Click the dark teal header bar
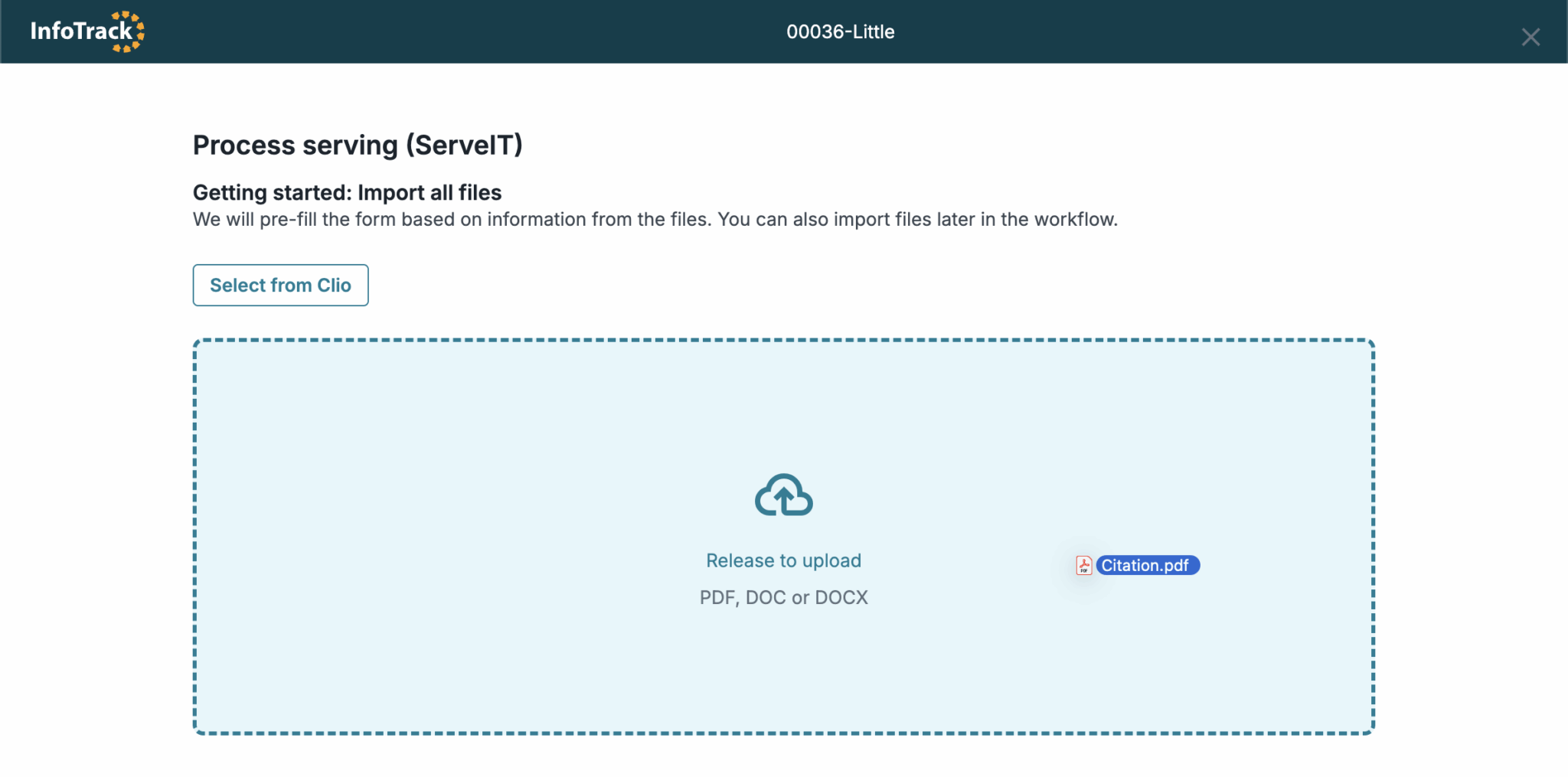Screen dimensions: 1568x777 pos(459,31)
